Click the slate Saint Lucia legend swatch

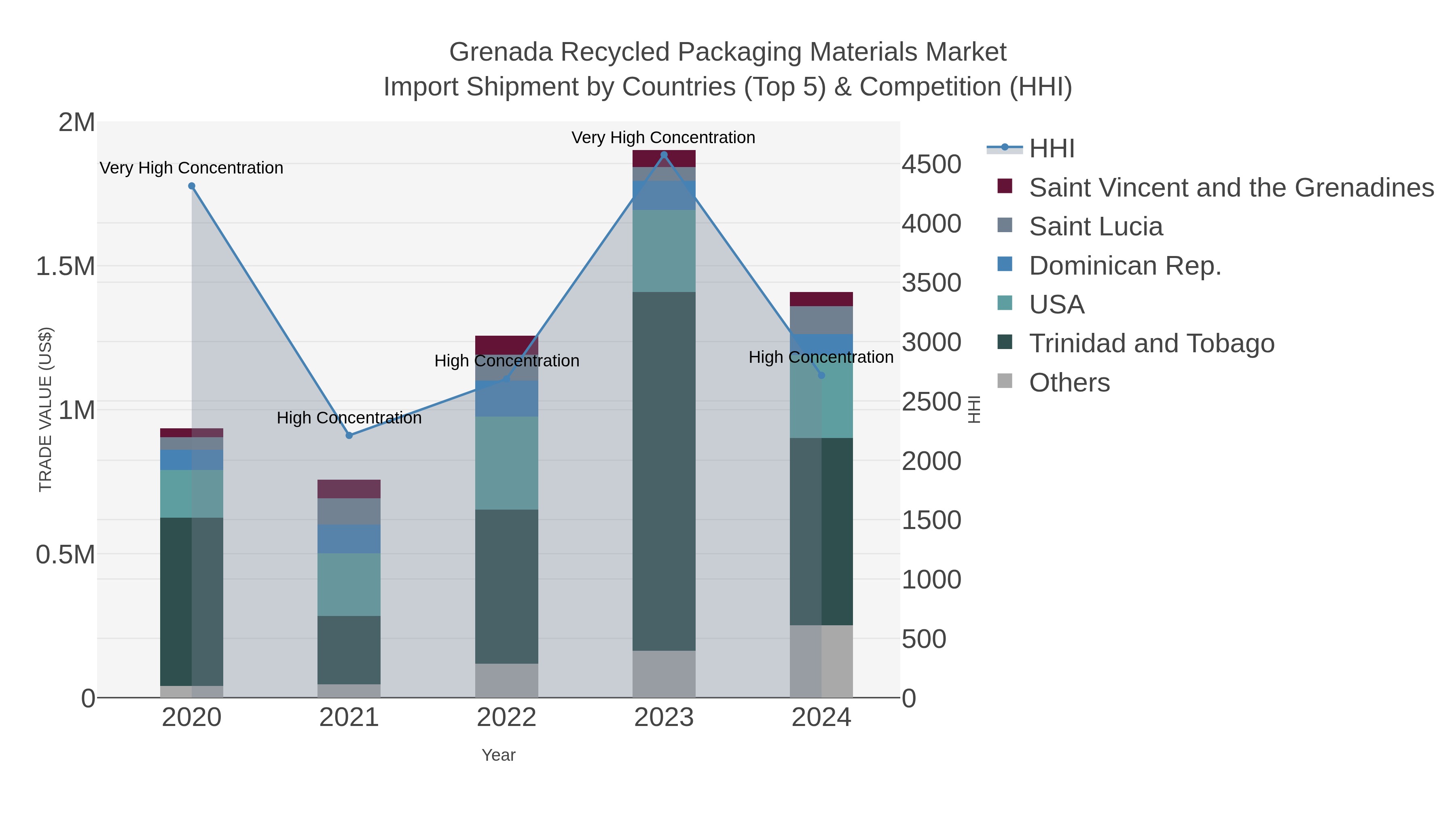click(x=1005, y=225)
